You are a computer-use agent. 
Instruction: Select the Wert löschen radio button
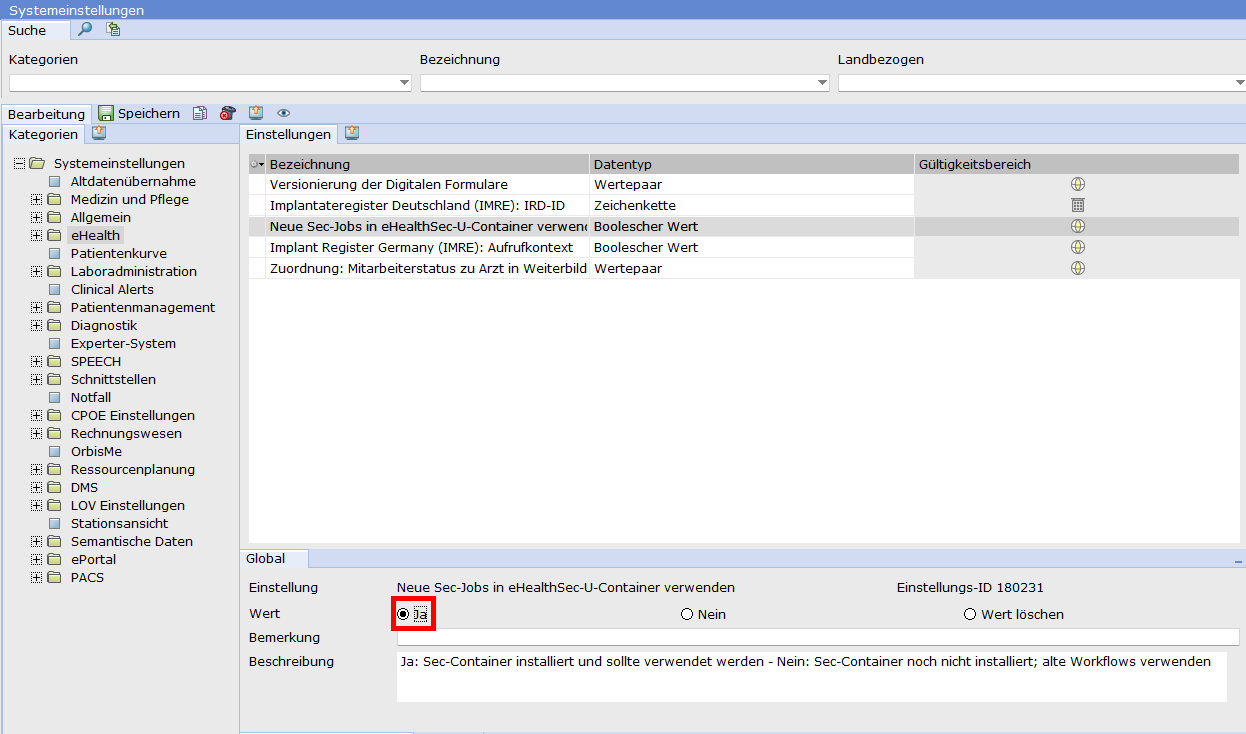[970, 614]
